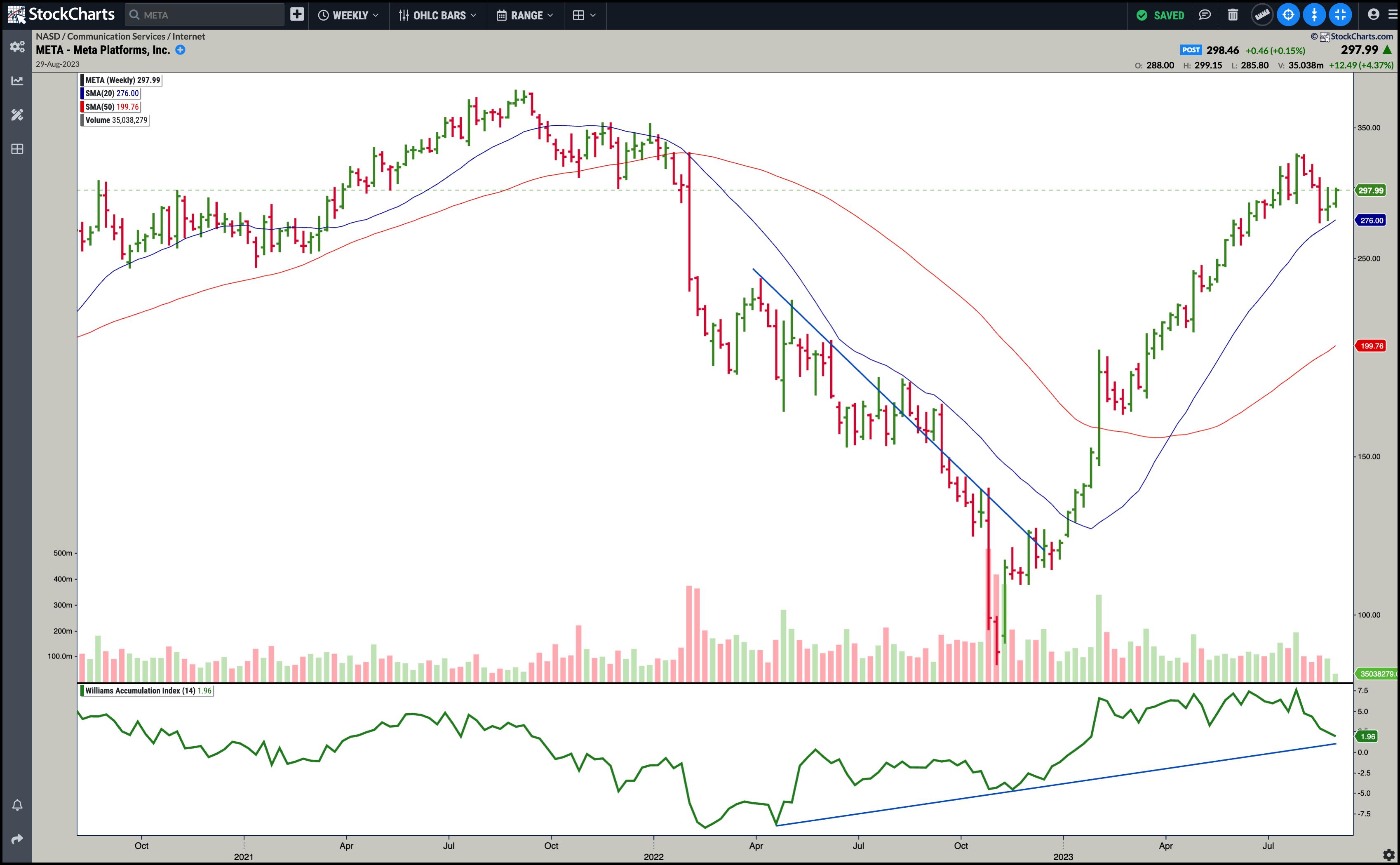Expand the WEEKLY period dropdown

point(348,15)
